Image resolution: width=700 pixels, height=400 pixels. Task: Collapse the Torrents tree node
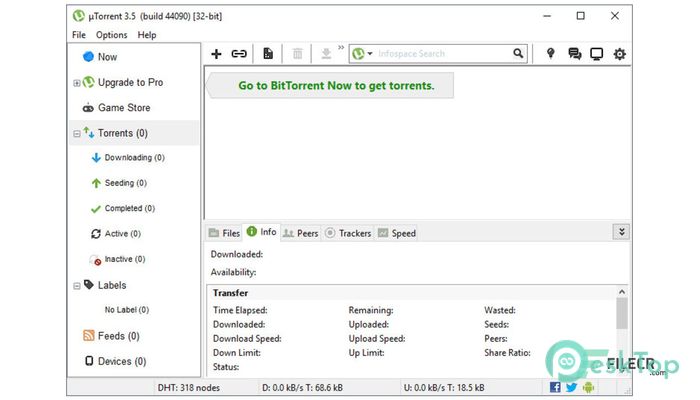click(x=77, y=133)
